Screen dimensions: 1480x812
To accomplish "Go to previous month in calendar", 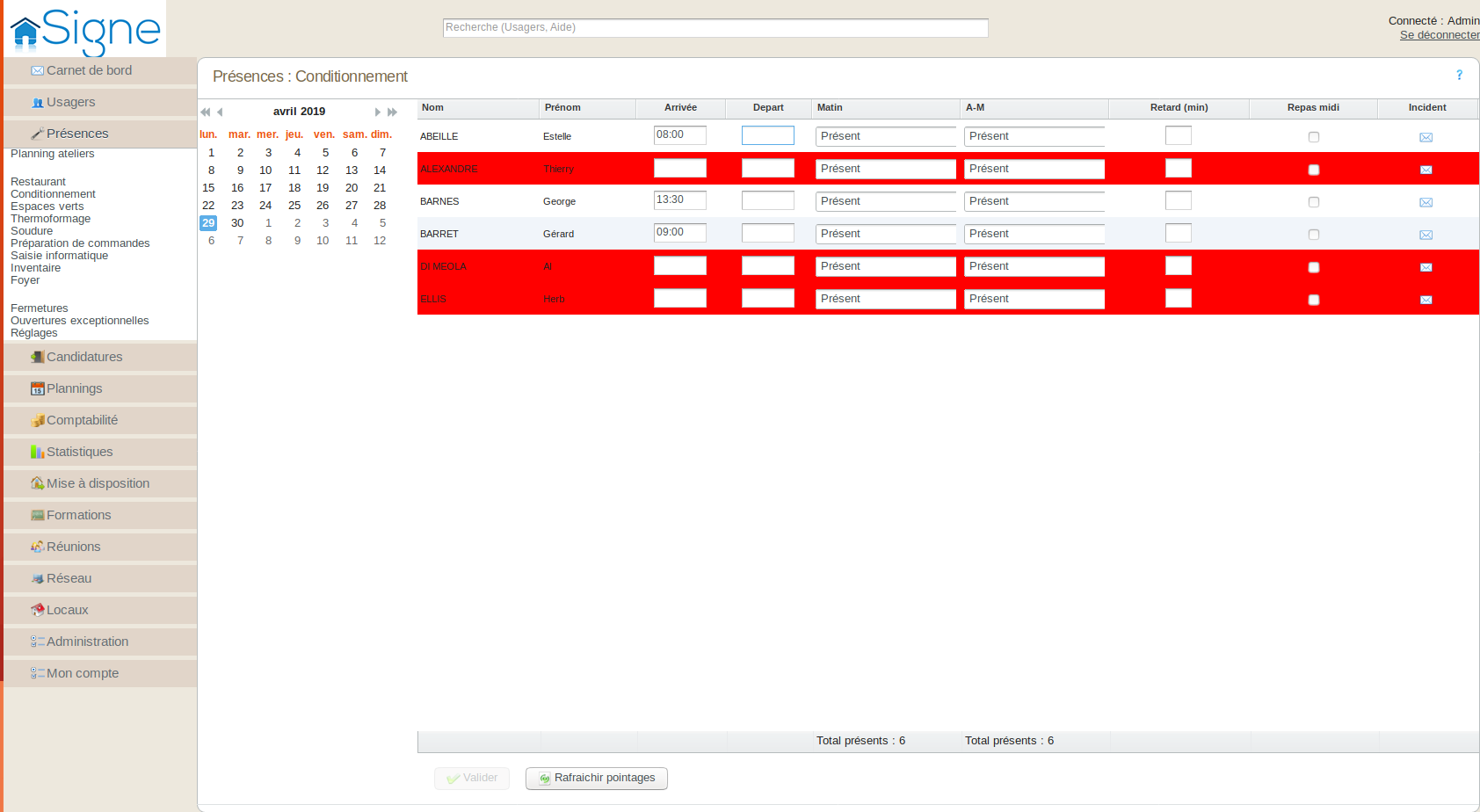I will point(220,112).
